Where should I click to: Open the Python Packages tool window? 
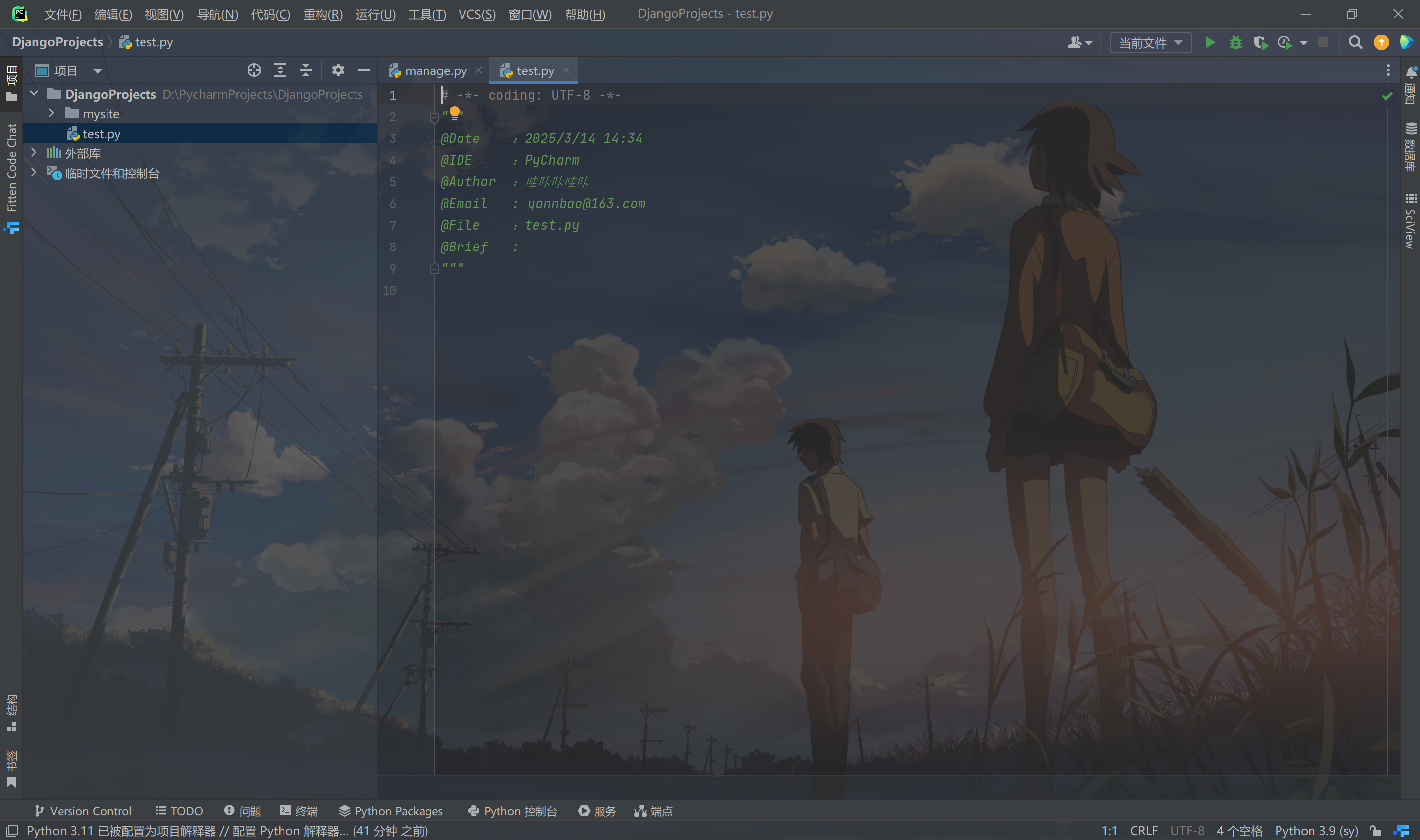pos(390,811)
